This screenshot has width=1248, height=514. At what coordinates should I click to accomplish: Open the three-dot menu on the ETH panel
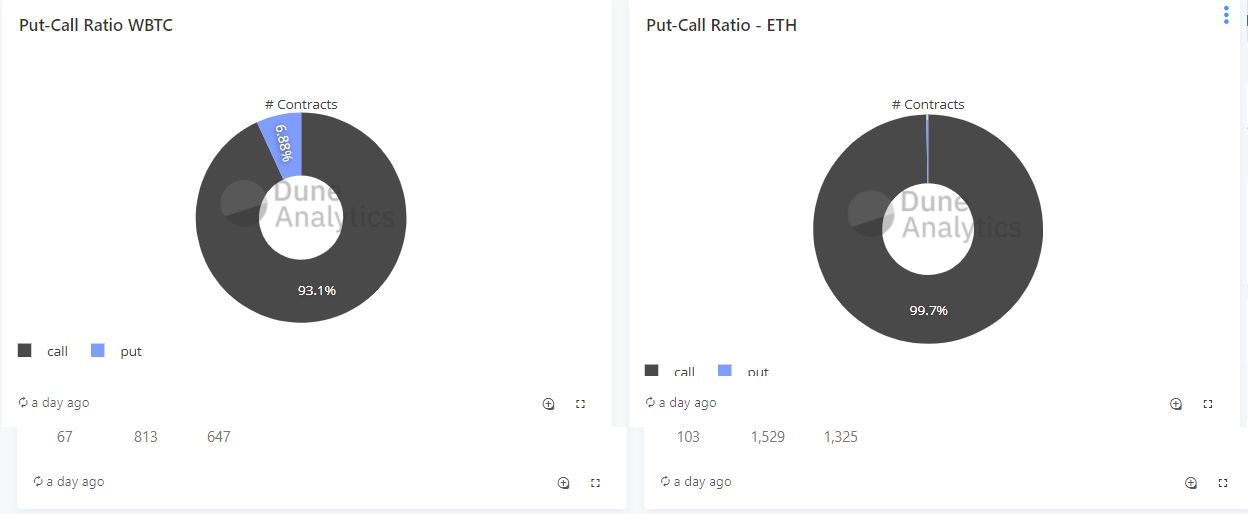1226,15
